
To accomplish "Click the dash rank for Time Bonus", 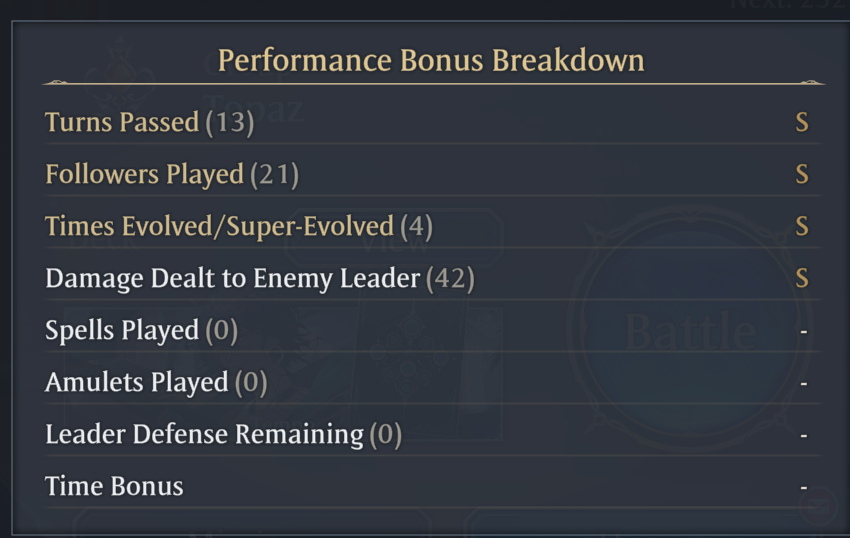I will pyautogui.click(x=803, y=488).
